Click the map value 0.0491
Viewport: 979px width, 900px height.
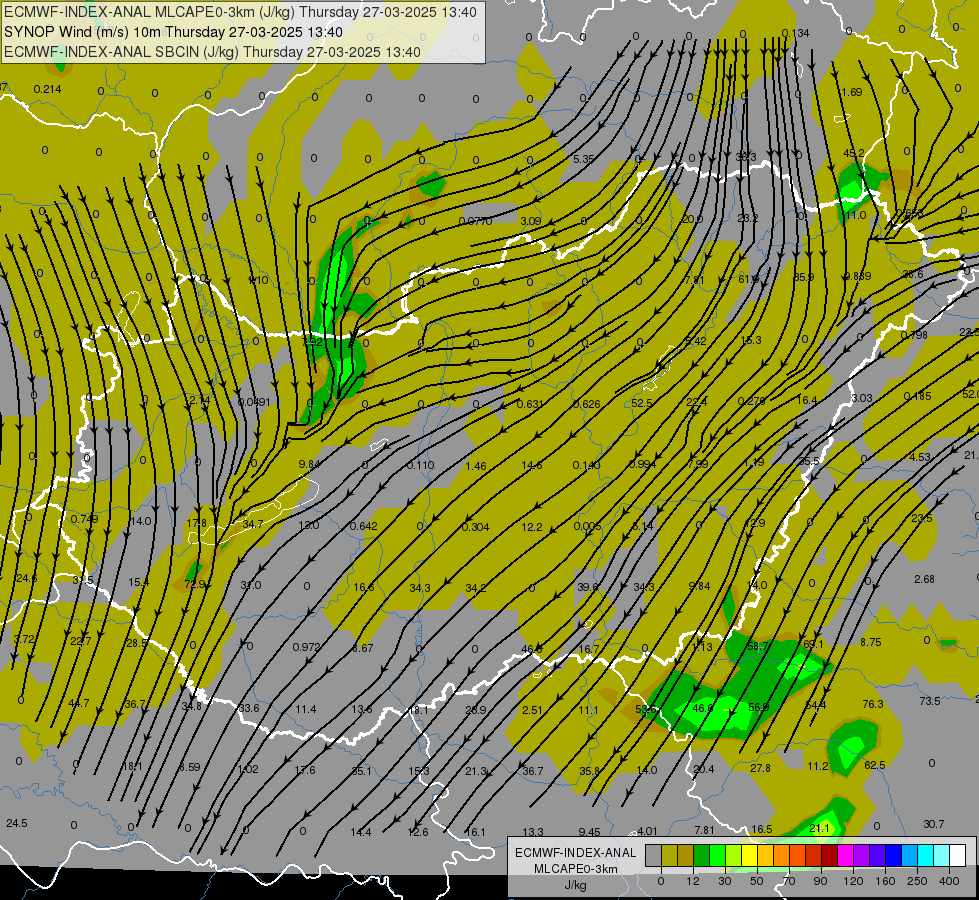point(254,402)
